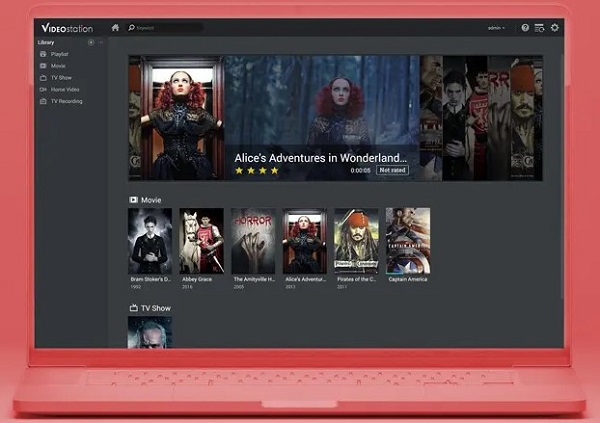The height and width of the screenshot is (423, 600).
Task: Open the task list icon beside Help
Action: coord(539,28)
